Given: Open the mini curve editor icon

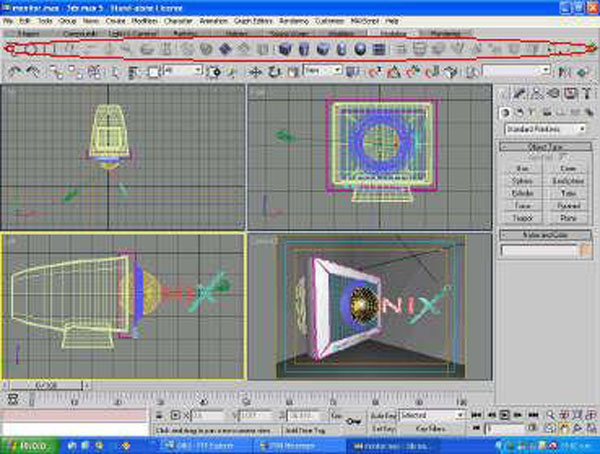Looking at the screenshot, I should [x=13, y=400].
